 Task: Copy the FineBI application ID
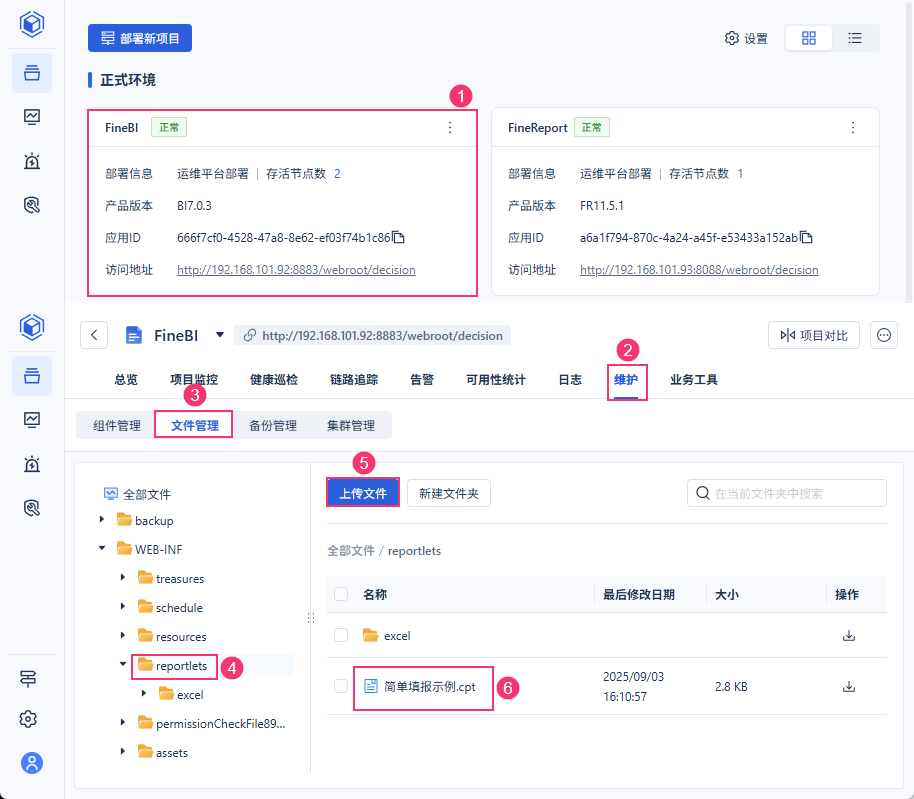pos(399,237)
